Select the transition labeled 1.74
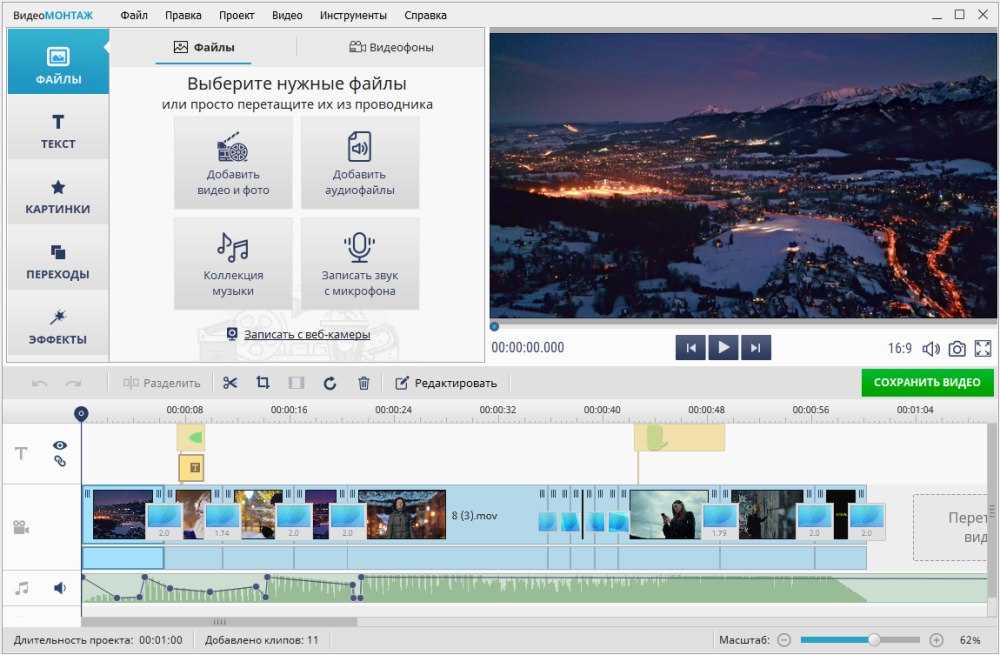Image resolution: width=1000 pixels, height=655 pixels. point(223,522)
